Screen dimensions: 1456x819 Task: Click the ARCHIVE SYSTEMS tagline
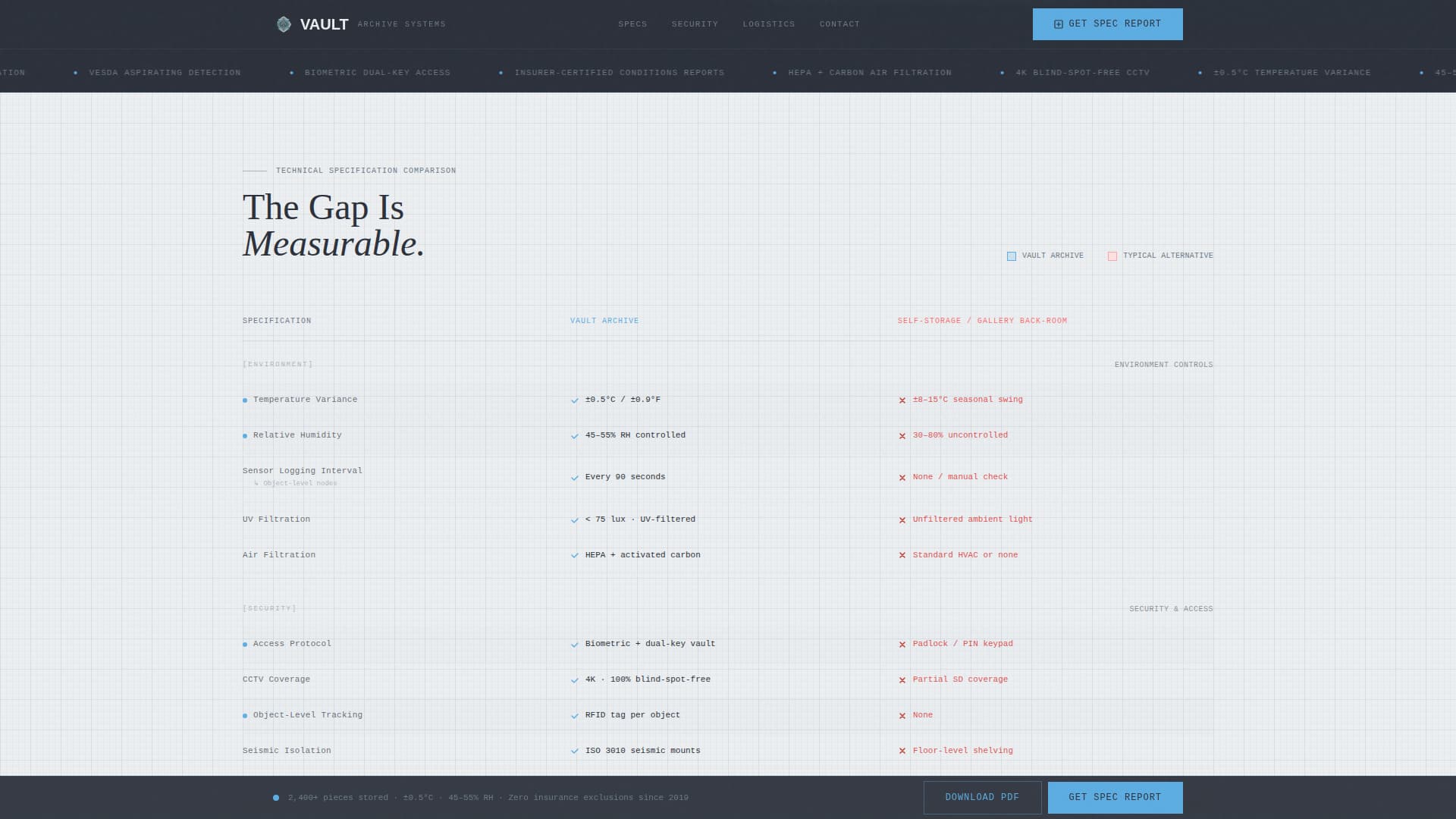coord(401,24)
